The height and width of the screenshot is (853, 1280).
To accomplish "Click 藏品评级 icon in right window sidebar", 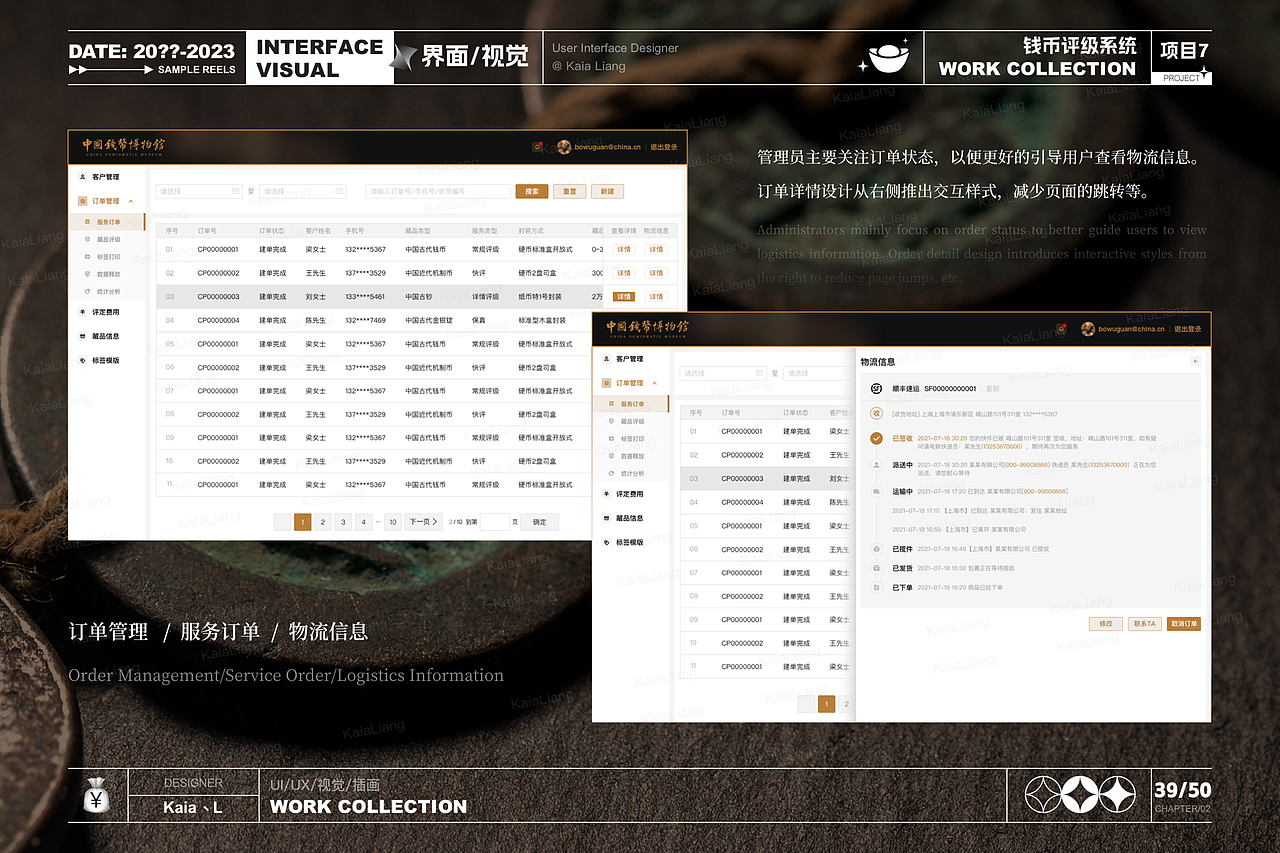I will [612, 421].
